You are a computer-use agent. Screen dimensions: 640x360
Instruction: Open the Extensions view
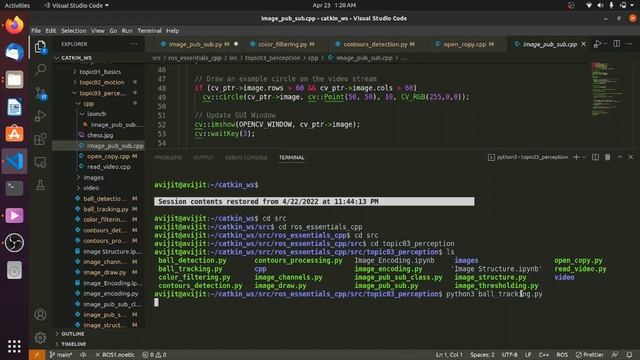tap(40, 139)
